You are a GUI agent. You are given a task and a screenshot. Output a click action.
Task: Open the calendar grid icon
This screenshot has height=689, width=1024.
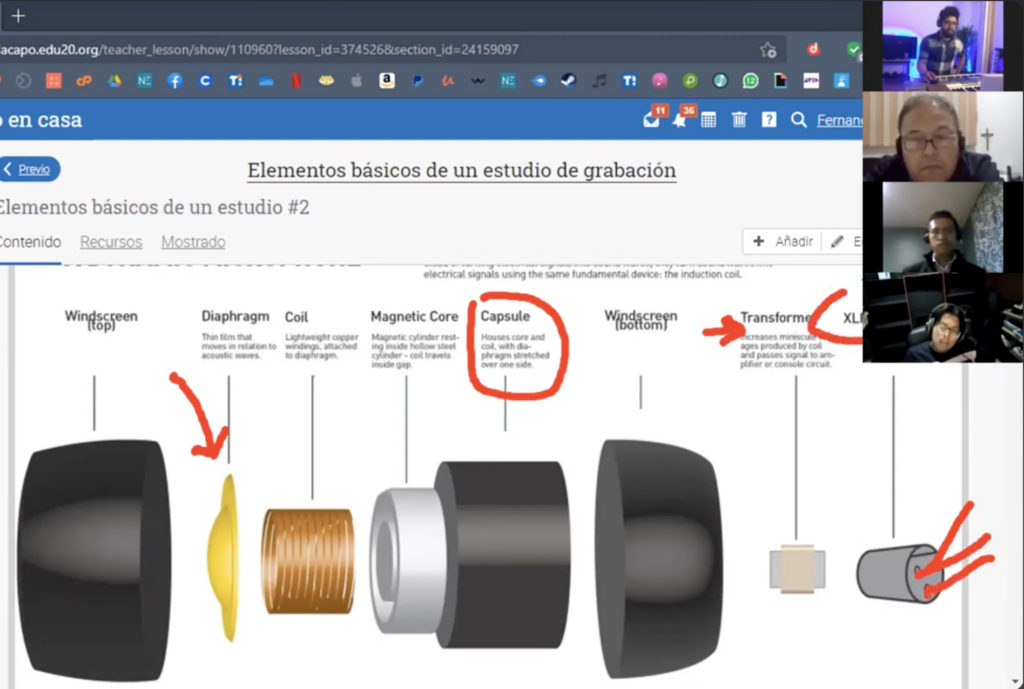pos(709,120)
